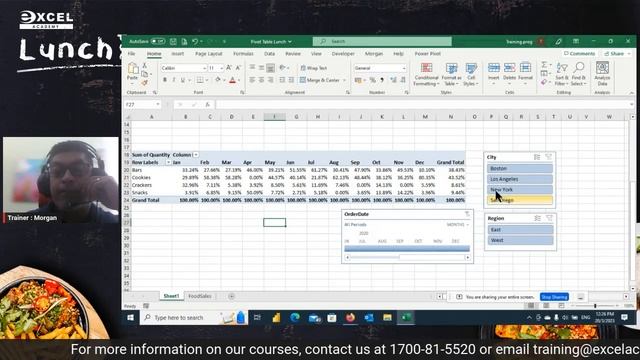Click the Comments button
640x360 pixels.
click(x=579, y=53)
